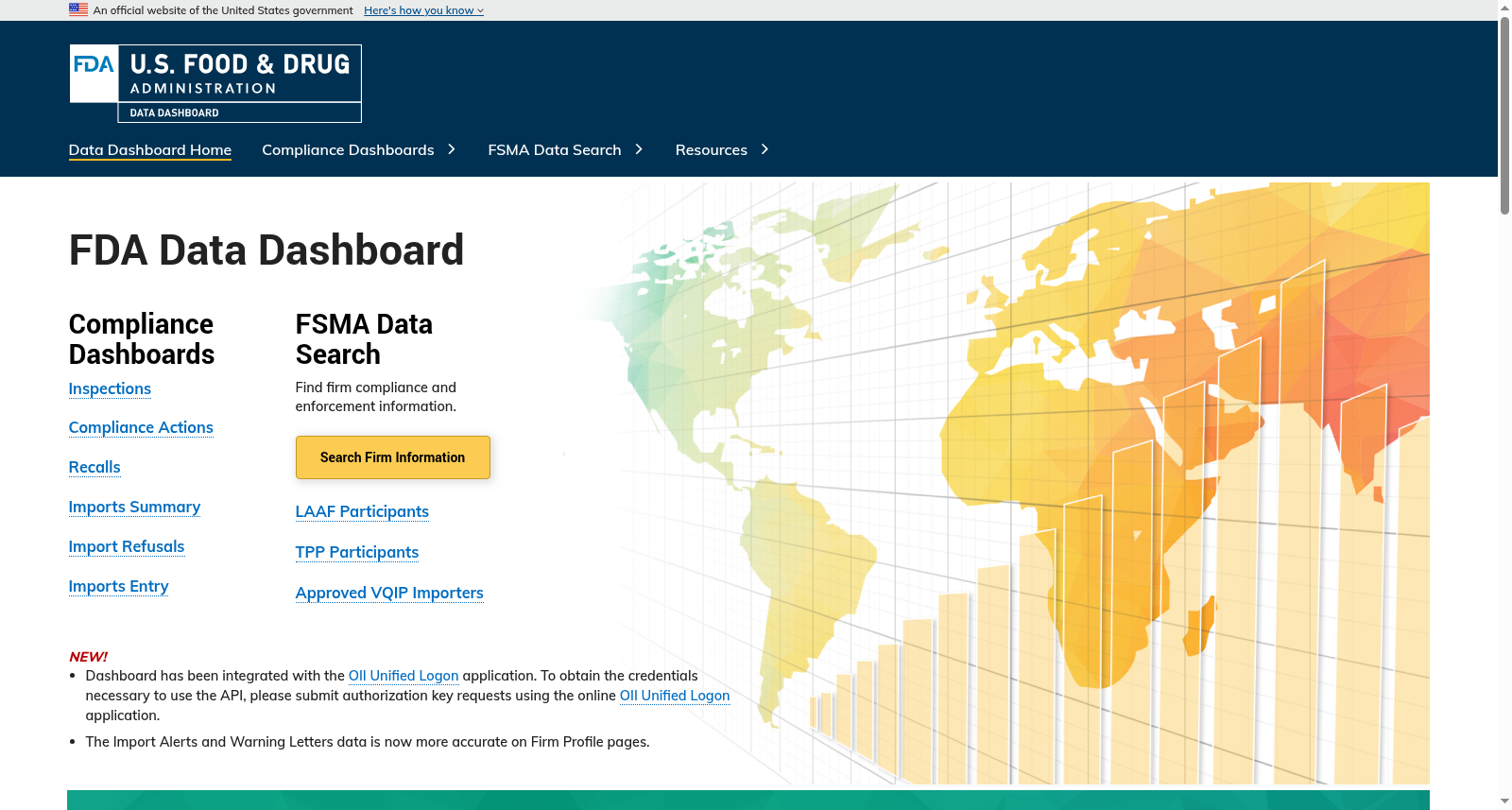Expand "Here's how you know" banner
Screen dimensions: 1512x810
tap(423, 10)
